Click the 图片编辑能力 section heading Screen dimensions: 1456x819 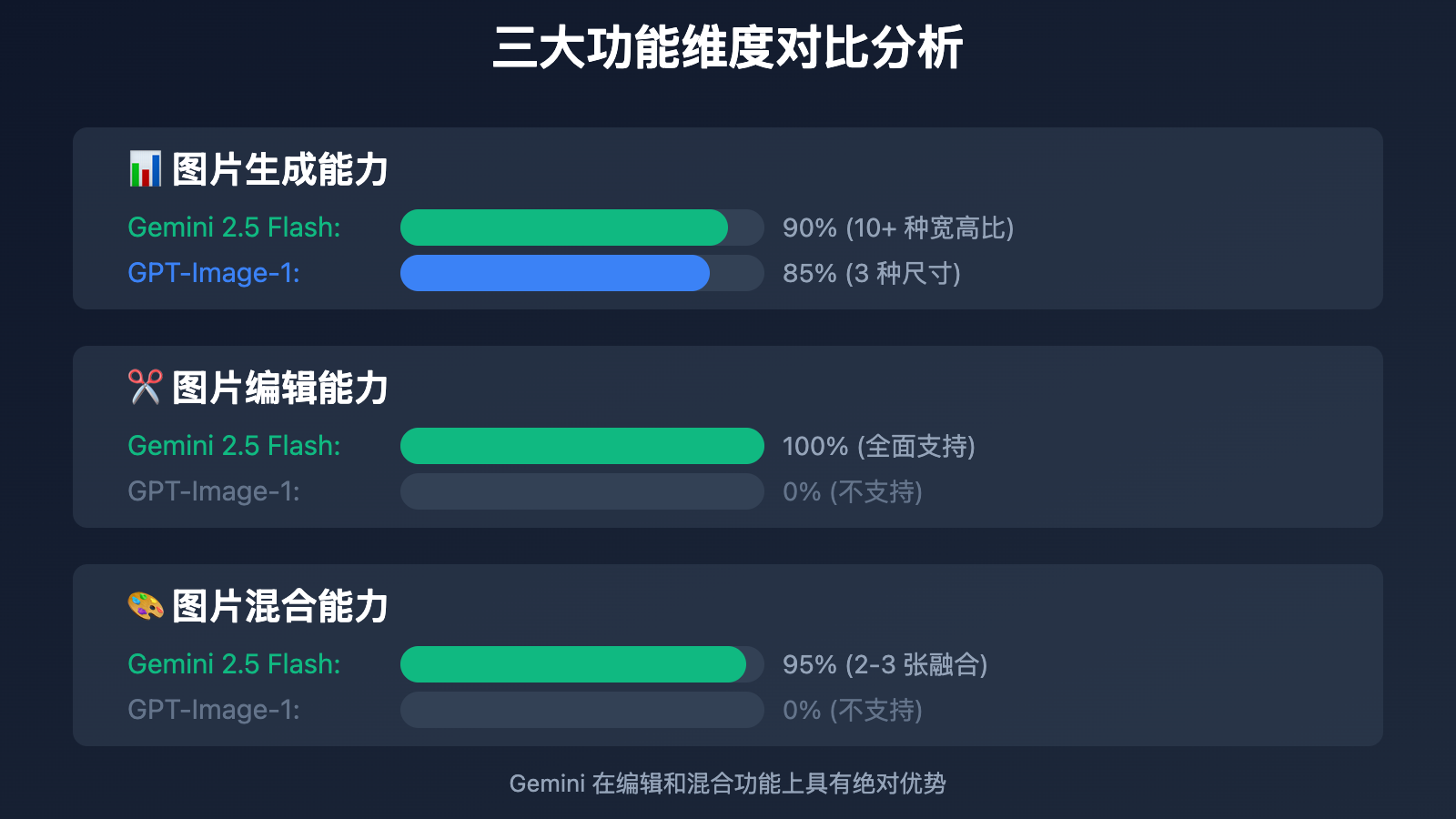pyautogui.click(x=280, y=389)
